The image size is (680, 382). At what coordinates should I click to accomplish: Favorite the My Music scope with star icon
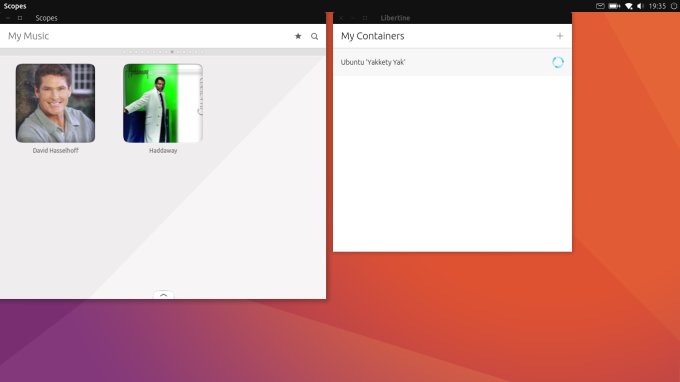pos(298,36)
